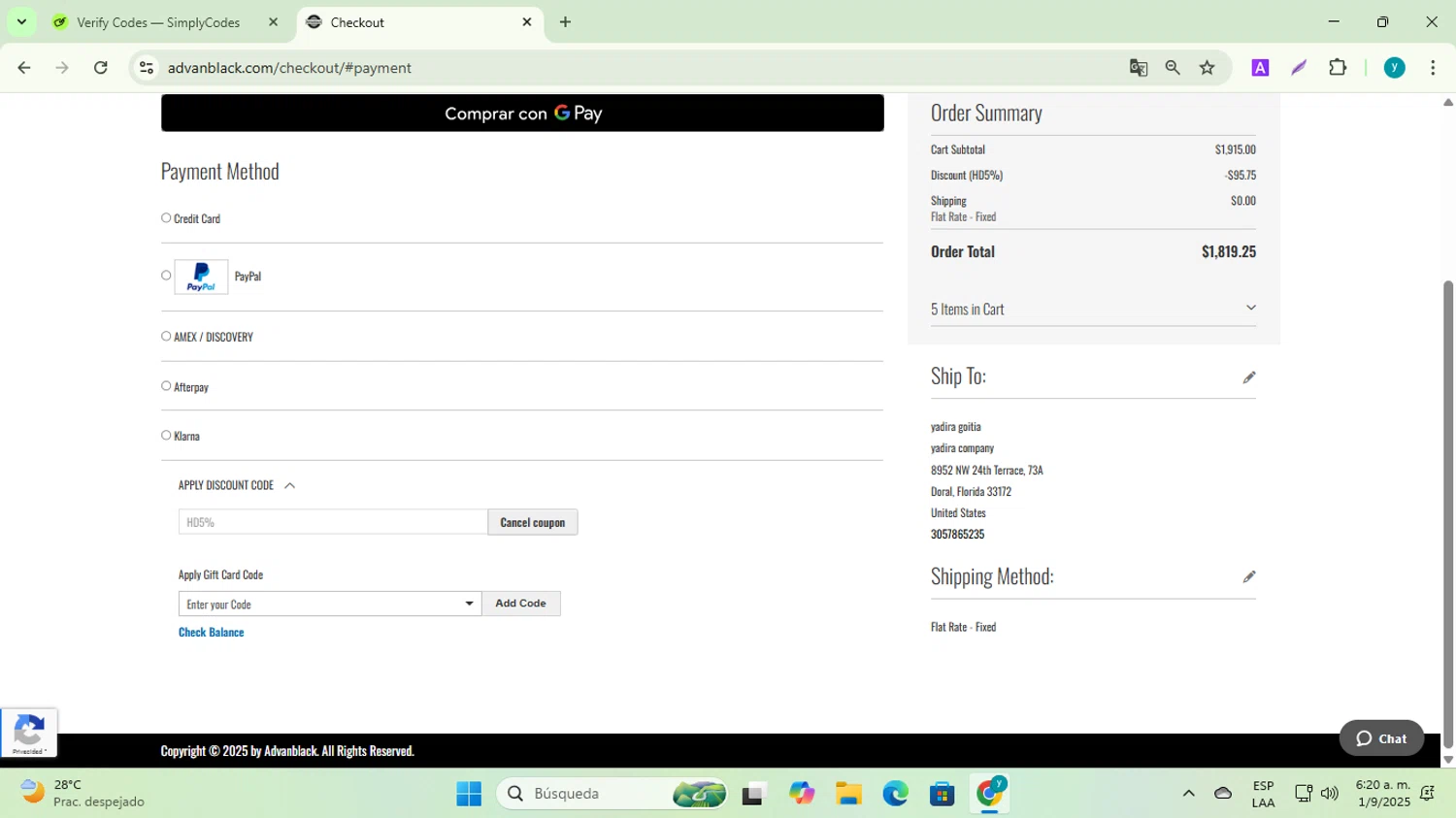This screenshot has height=818, width=1456.
Task: Click the scrollbar down arrow
Action: pos(1448,761)
